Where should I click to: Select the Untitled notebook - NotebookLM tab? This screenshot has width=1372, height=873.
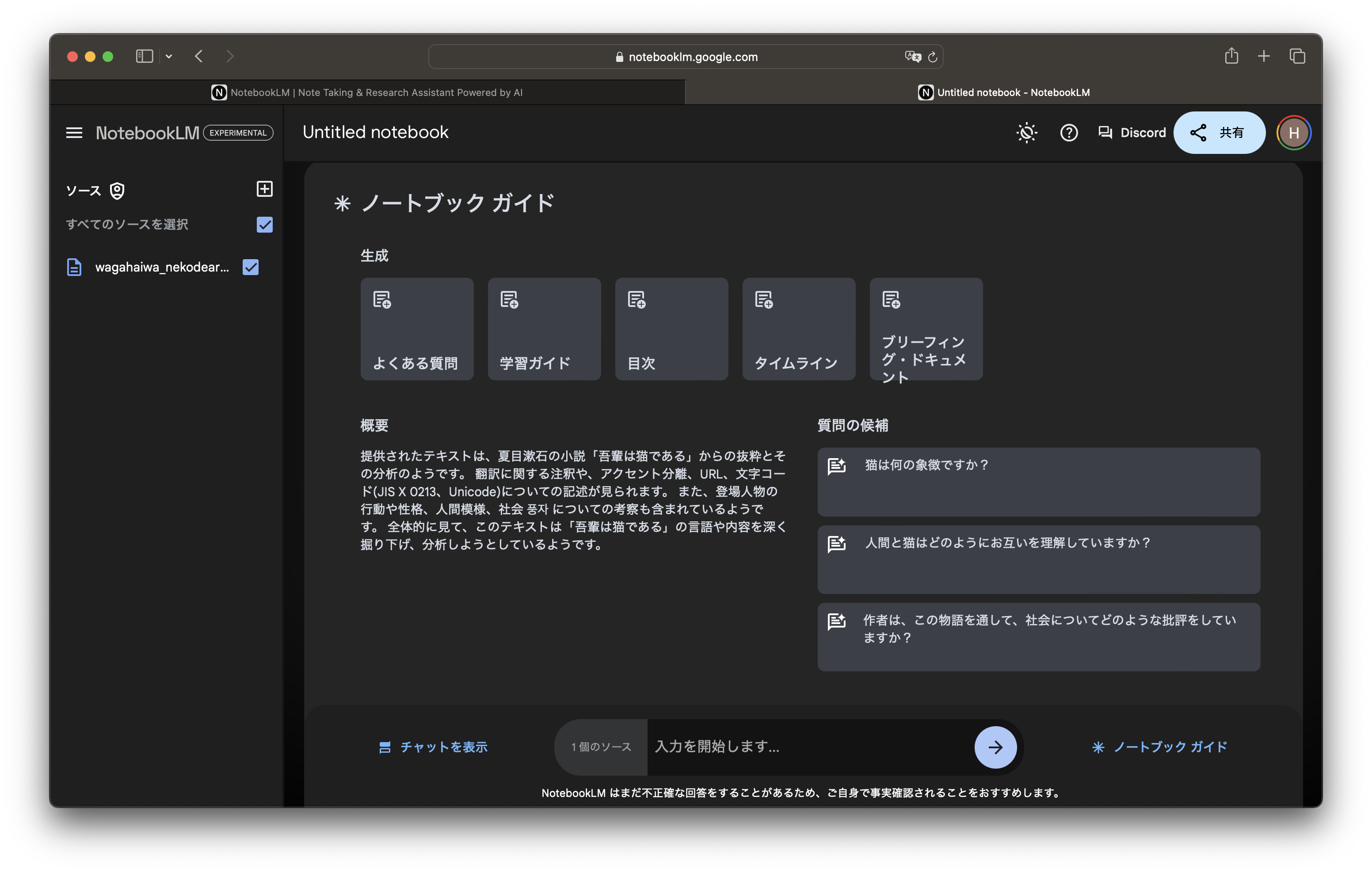tap(1003, 92)
